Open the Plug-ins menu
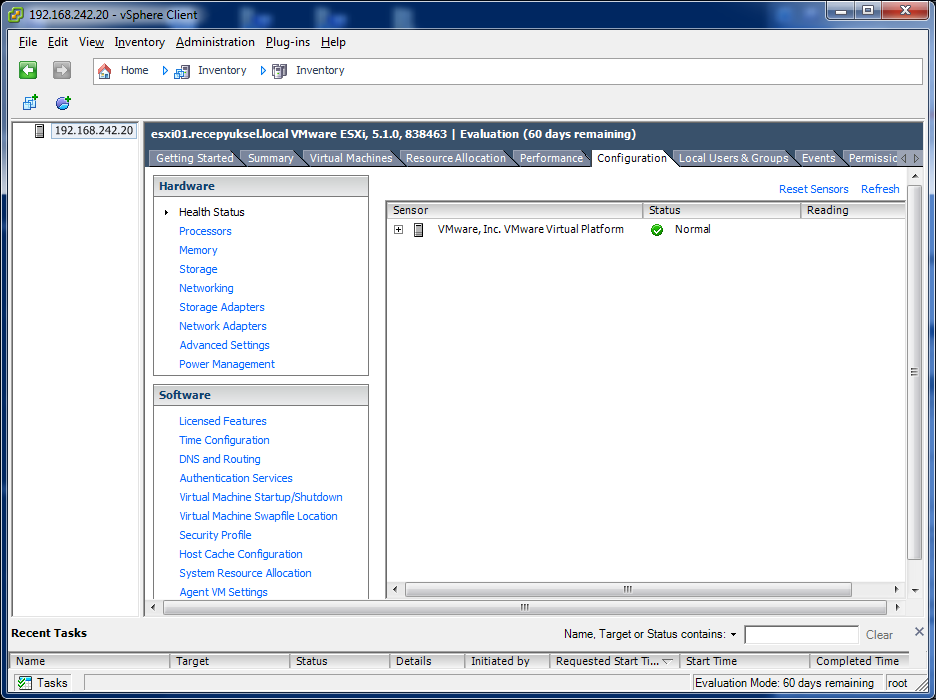The width and height of the screenshot is (936, 700). tap(288, 42)
